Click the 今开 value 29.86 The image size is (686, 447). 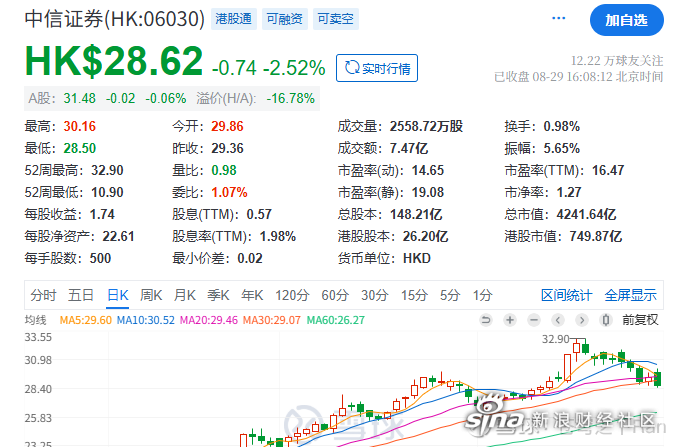pos(227,126)
